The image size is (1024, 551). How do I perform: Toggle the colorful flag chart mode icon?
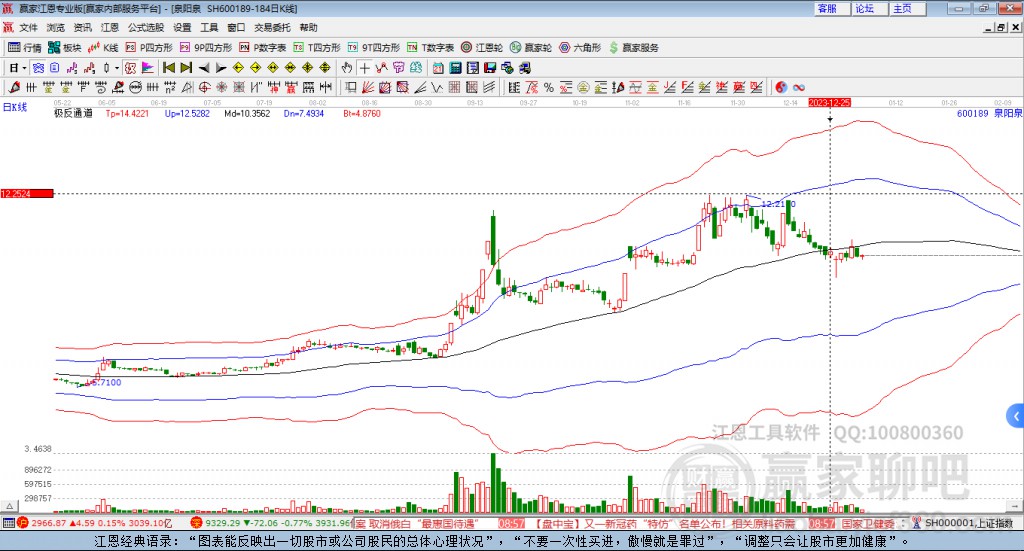(x=148, y=68)
